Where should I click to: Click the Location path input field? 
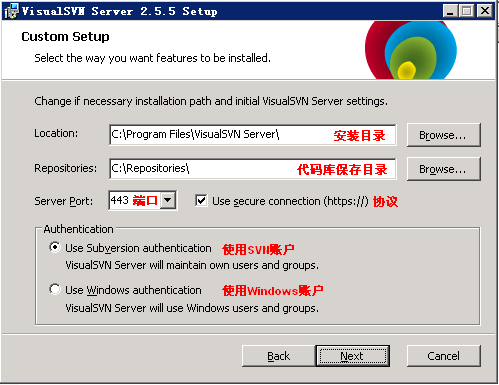[253, 135]
